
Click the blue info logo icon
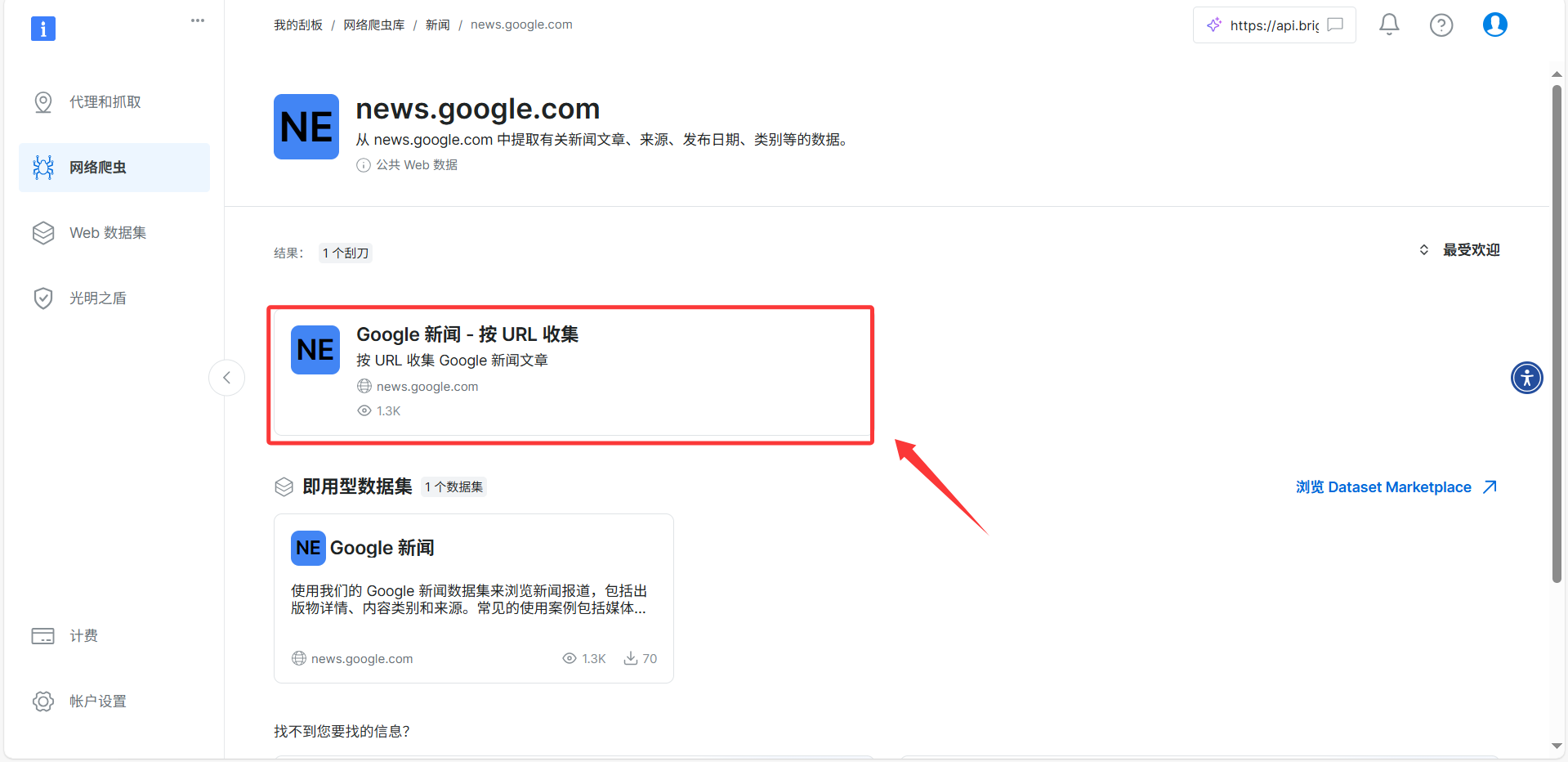pos(43,29)
